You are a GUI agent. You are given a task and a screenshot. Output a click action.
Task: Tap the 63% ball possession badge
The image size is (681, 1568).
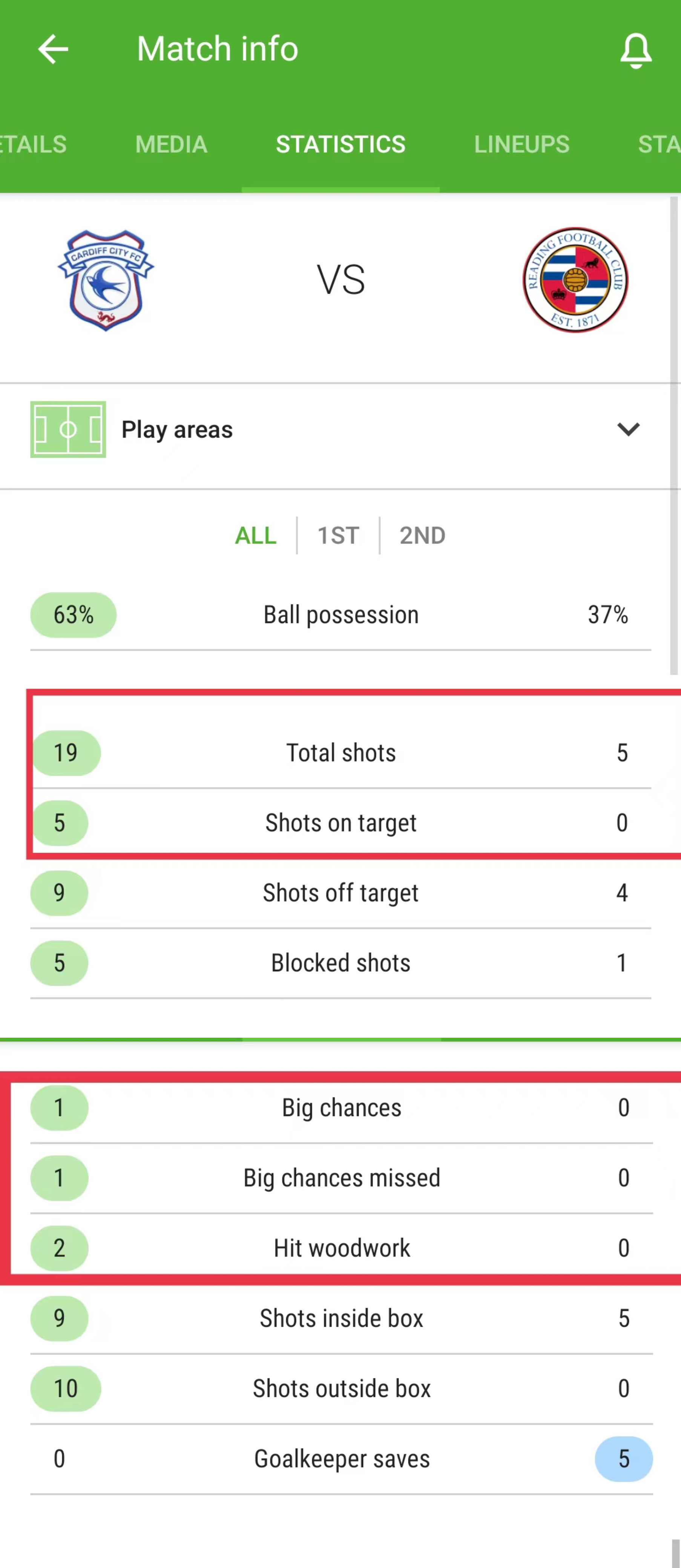click(73, 615)
